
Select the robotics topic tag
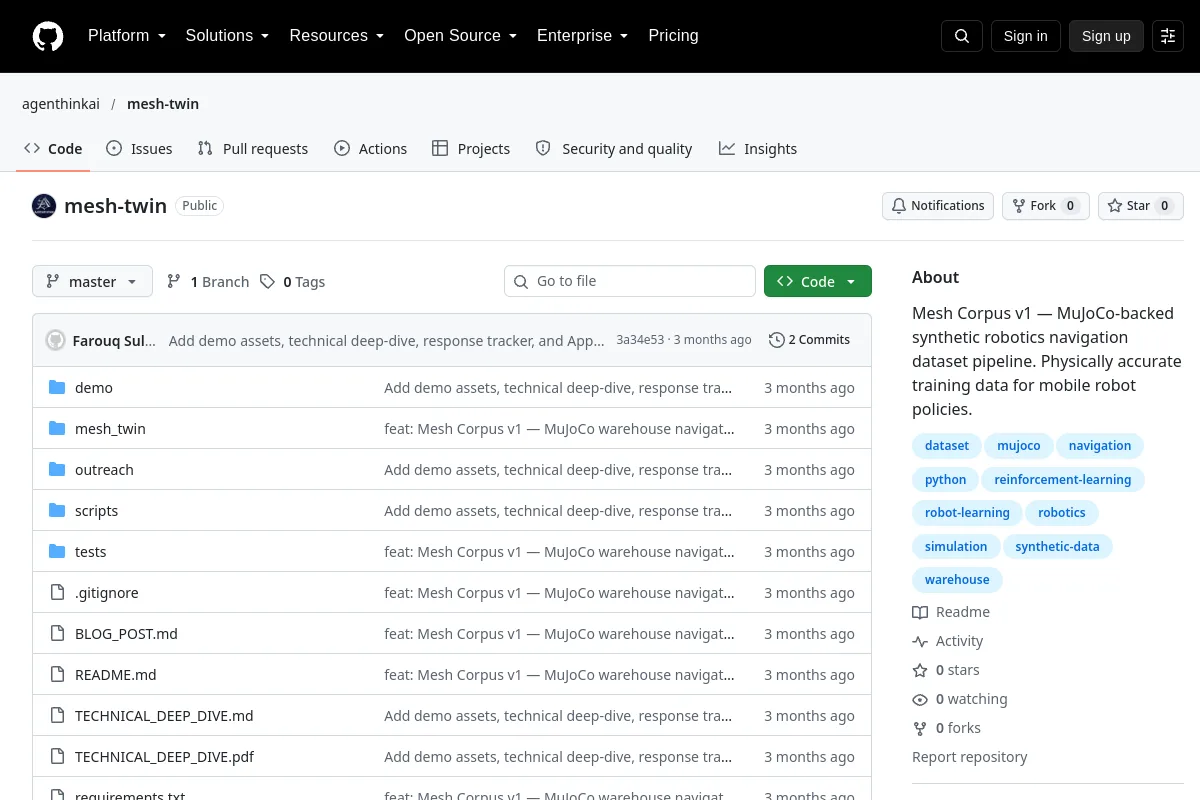tap(1062, 513)
